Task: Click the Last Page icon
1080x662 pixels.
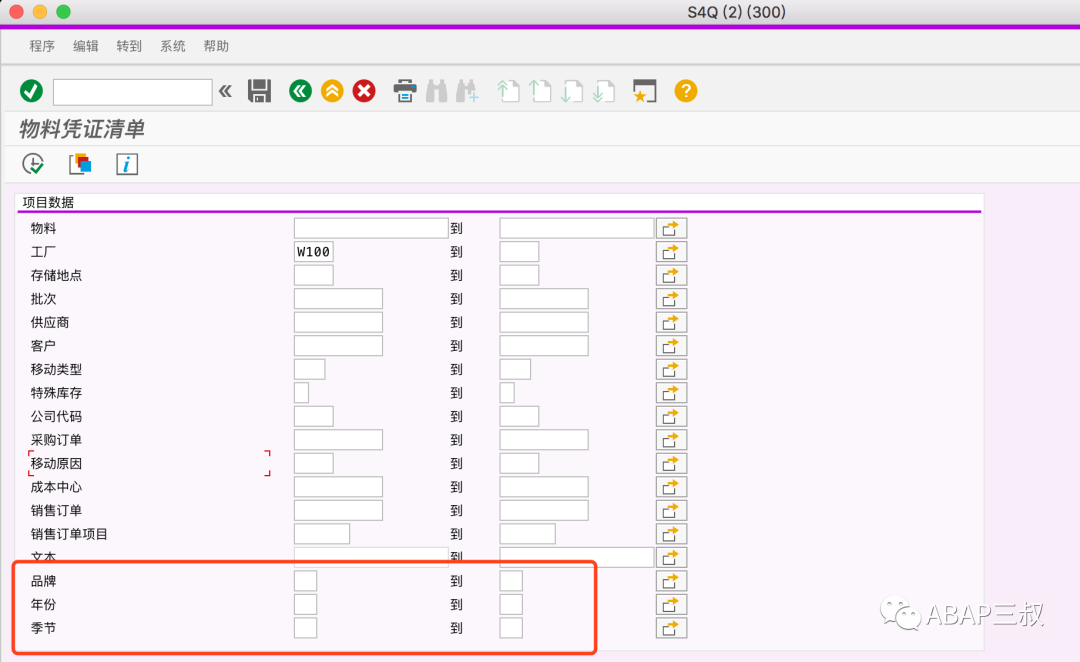Action: click(603, 91)
